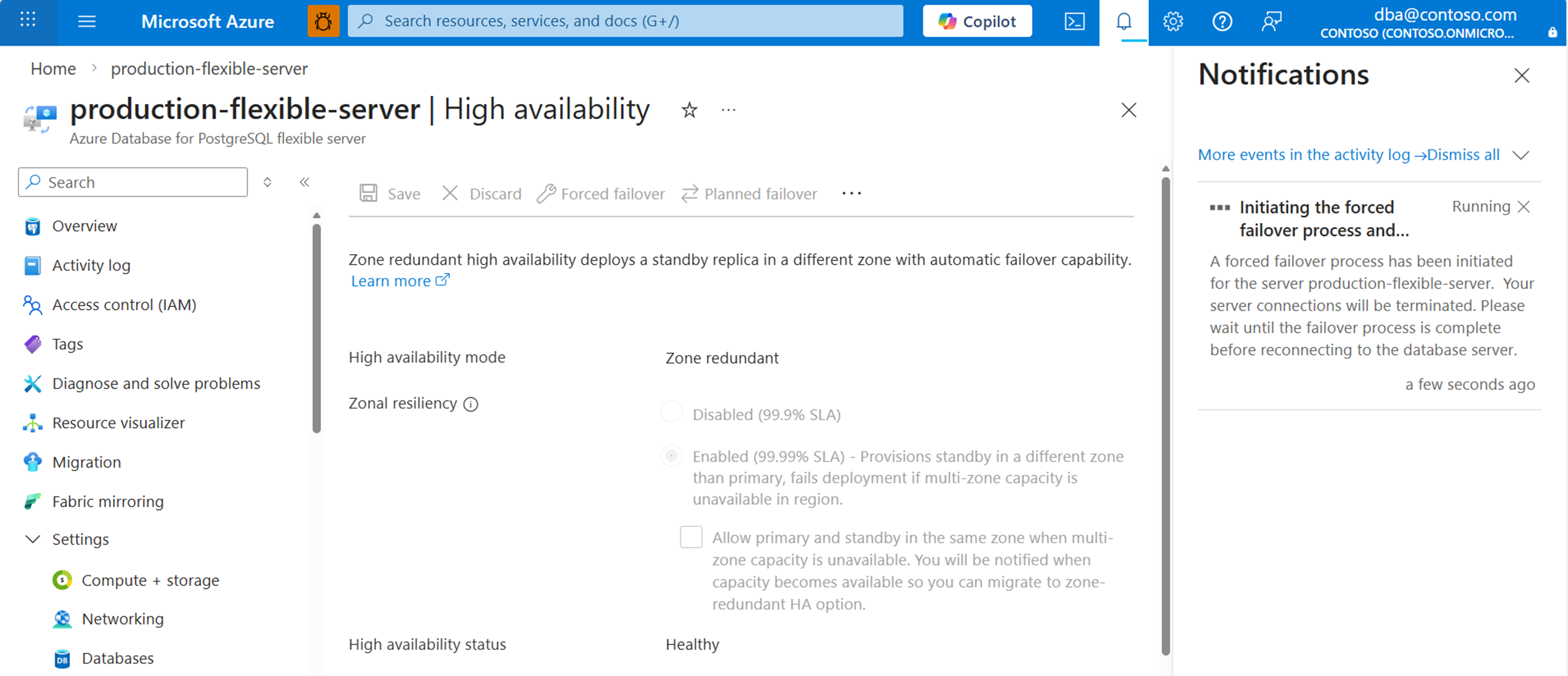Viewport: 1568px width, 676px height.
Task: Favorite this page with star icon
Action: [x=689, y=110]
